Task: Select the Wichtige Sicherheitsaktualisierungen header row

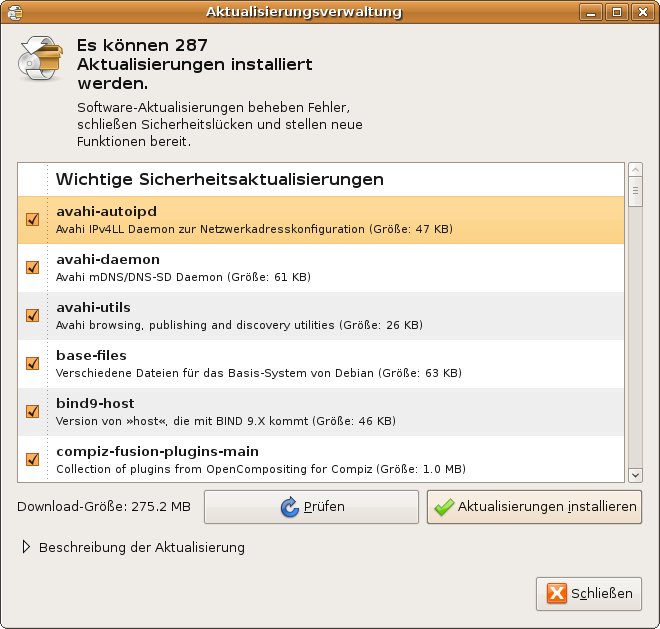Action: pos(220,180)
